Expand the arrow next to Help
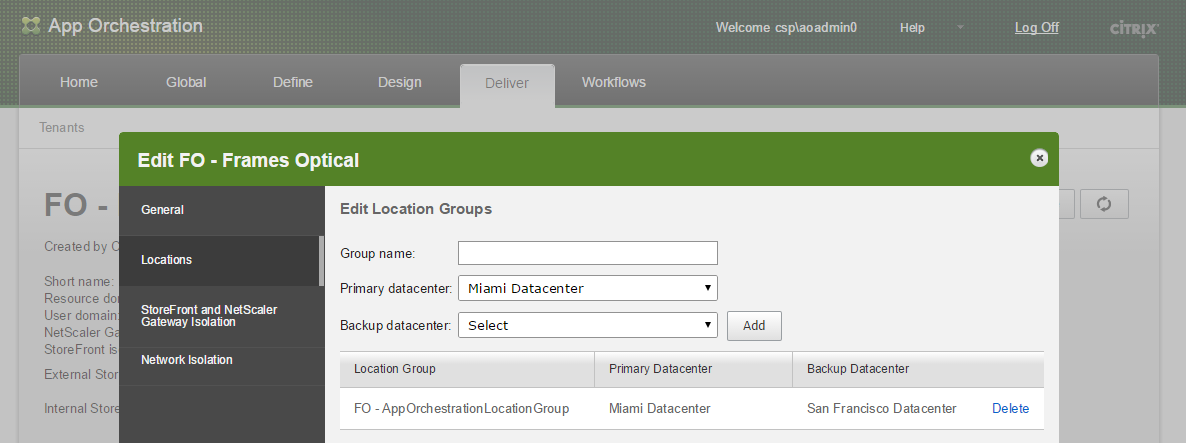This screenshot has width=1186, height=443. pyautogui.click(x=960, y=27)
